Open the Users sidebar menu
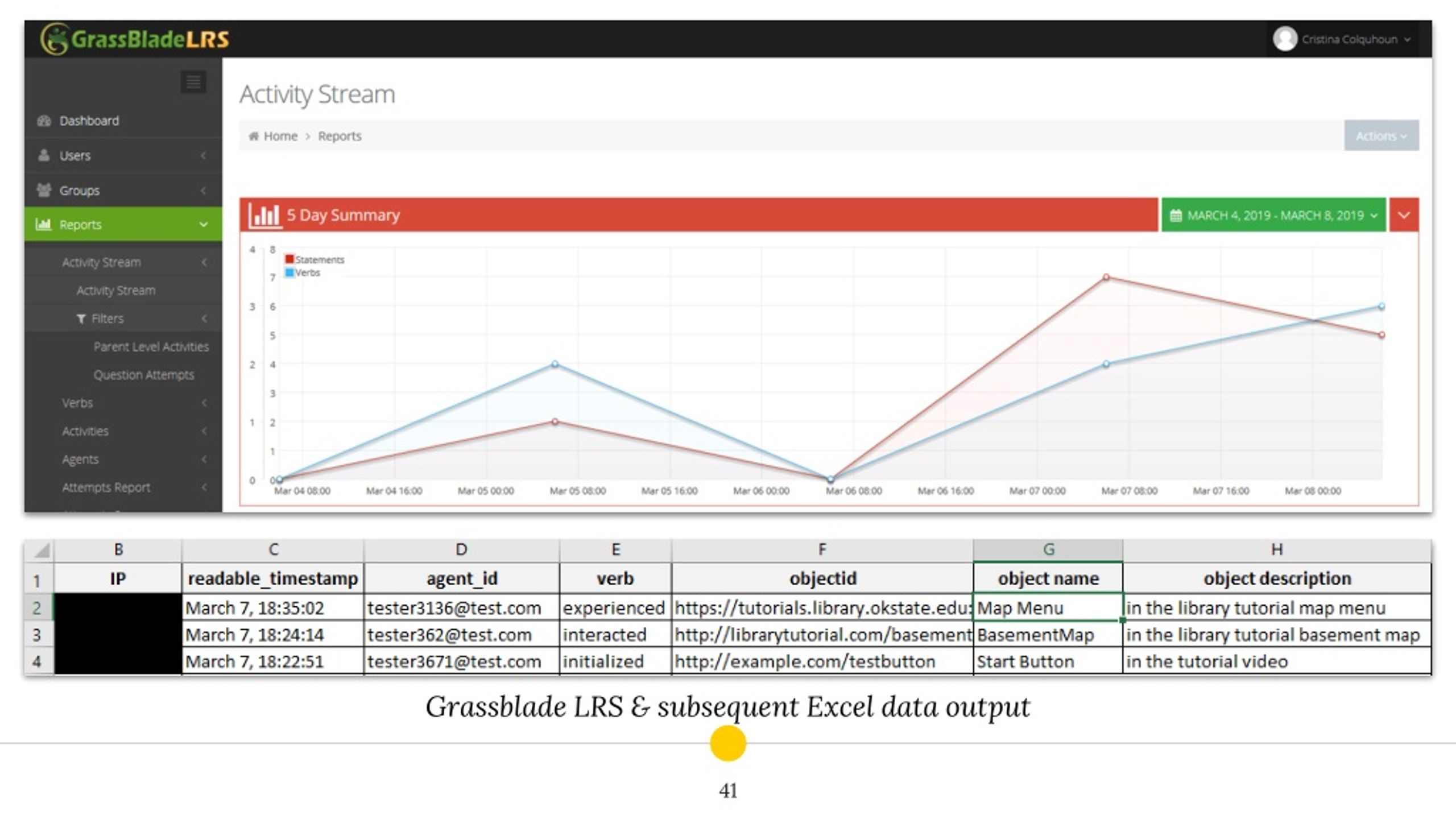Image resolution: width=1456 pixels, height=819 pixels. (x=123, y=155)
